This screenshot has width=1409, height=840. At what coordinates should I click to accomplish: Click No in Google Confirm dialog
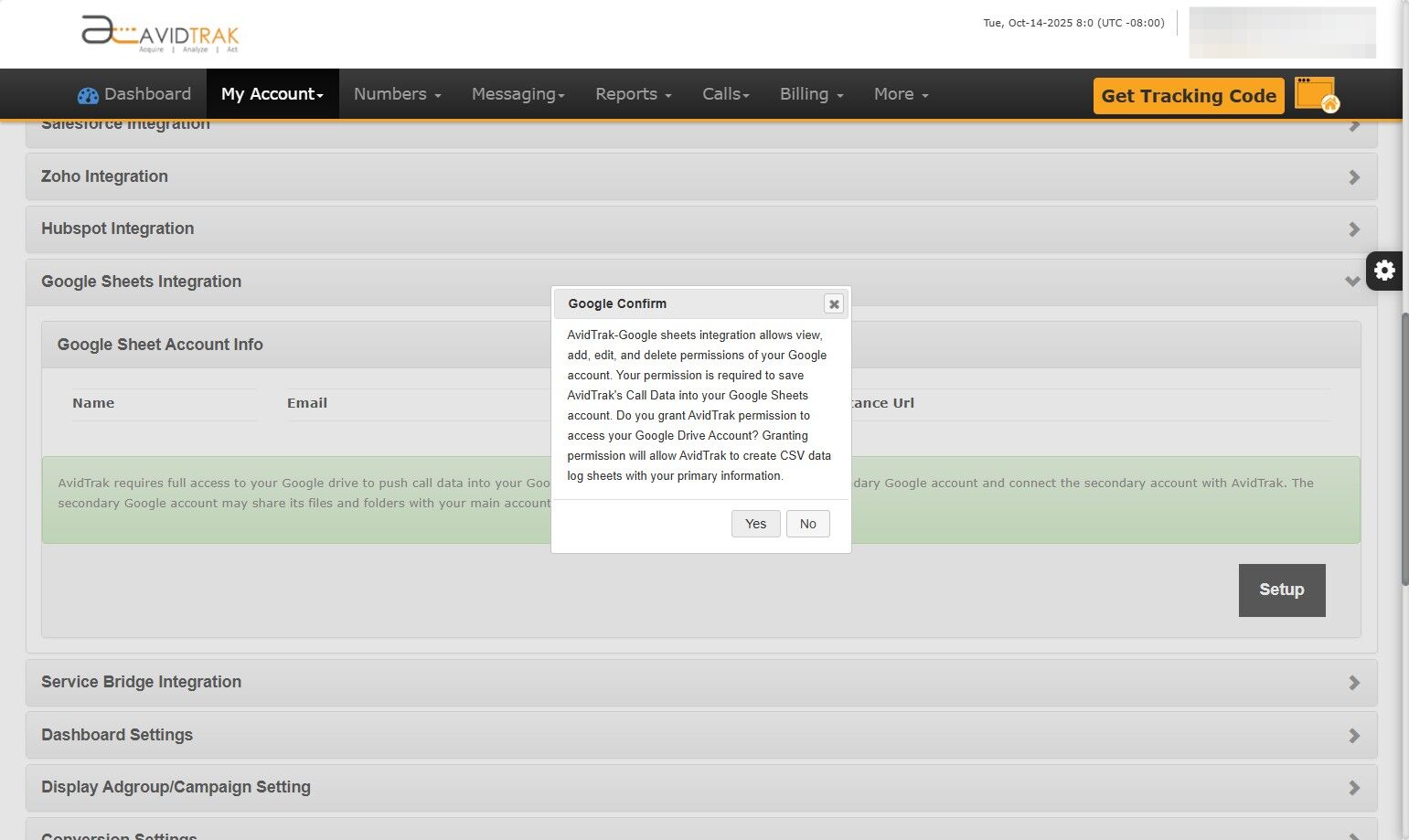click(808, 524)
